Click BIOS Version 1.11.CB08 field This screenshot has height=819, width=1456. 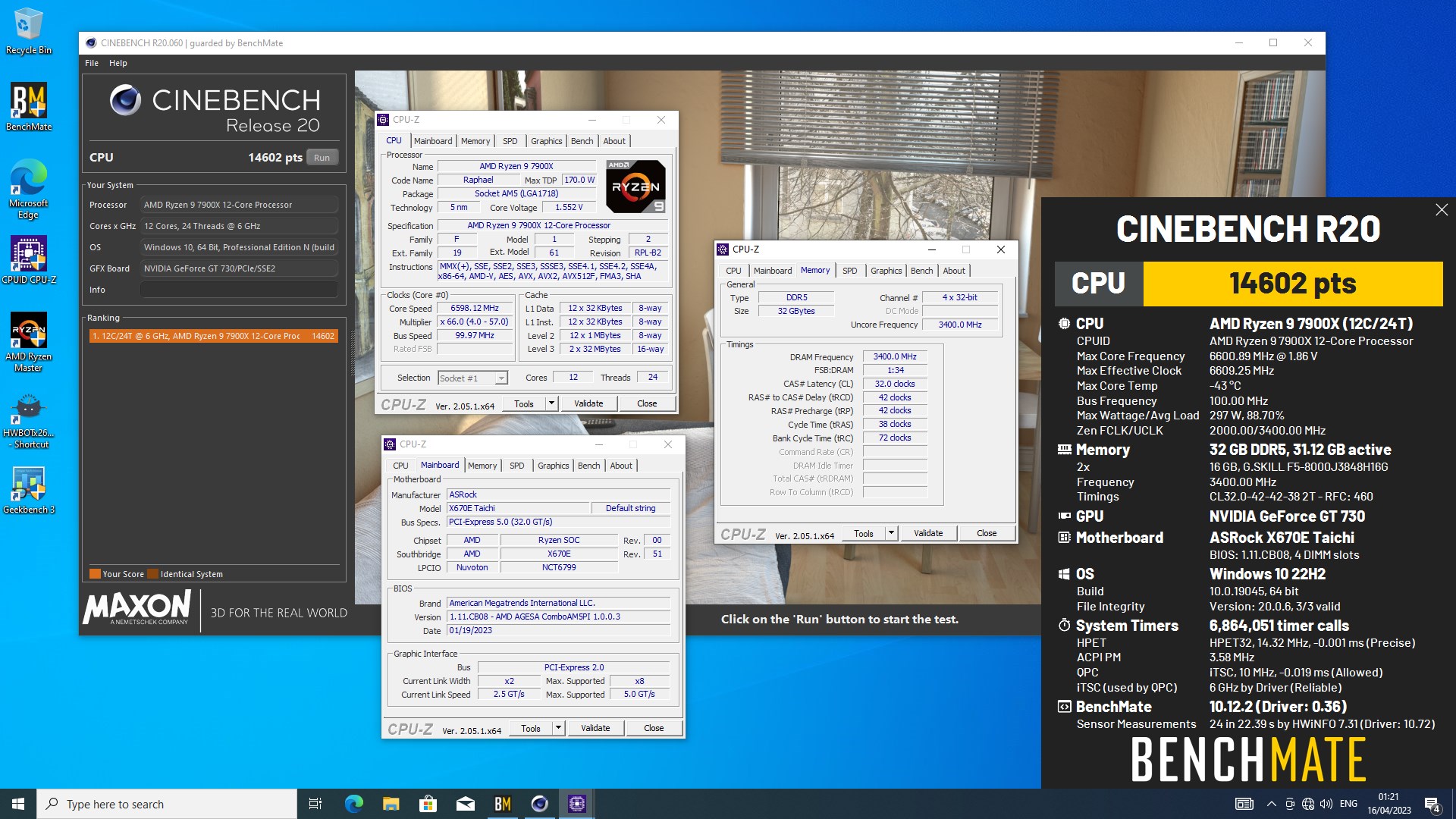pyautogui.click(x=558, y=617)
